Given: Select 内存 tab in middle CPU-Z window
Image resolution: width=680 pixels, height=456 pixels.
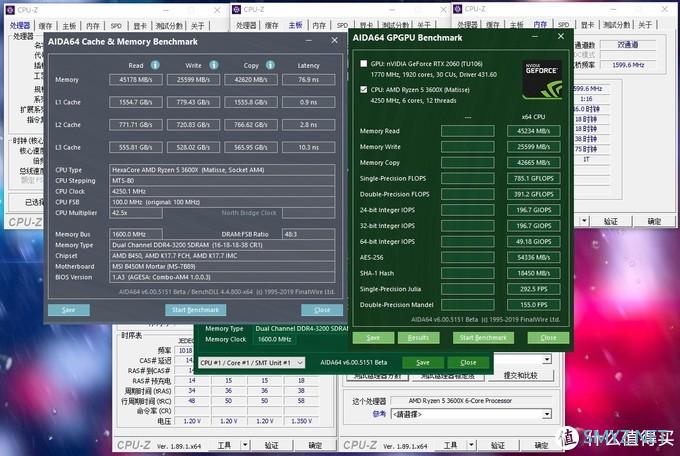Looking at the screenshot, I should pyautogui.click(x=319, y=26).
